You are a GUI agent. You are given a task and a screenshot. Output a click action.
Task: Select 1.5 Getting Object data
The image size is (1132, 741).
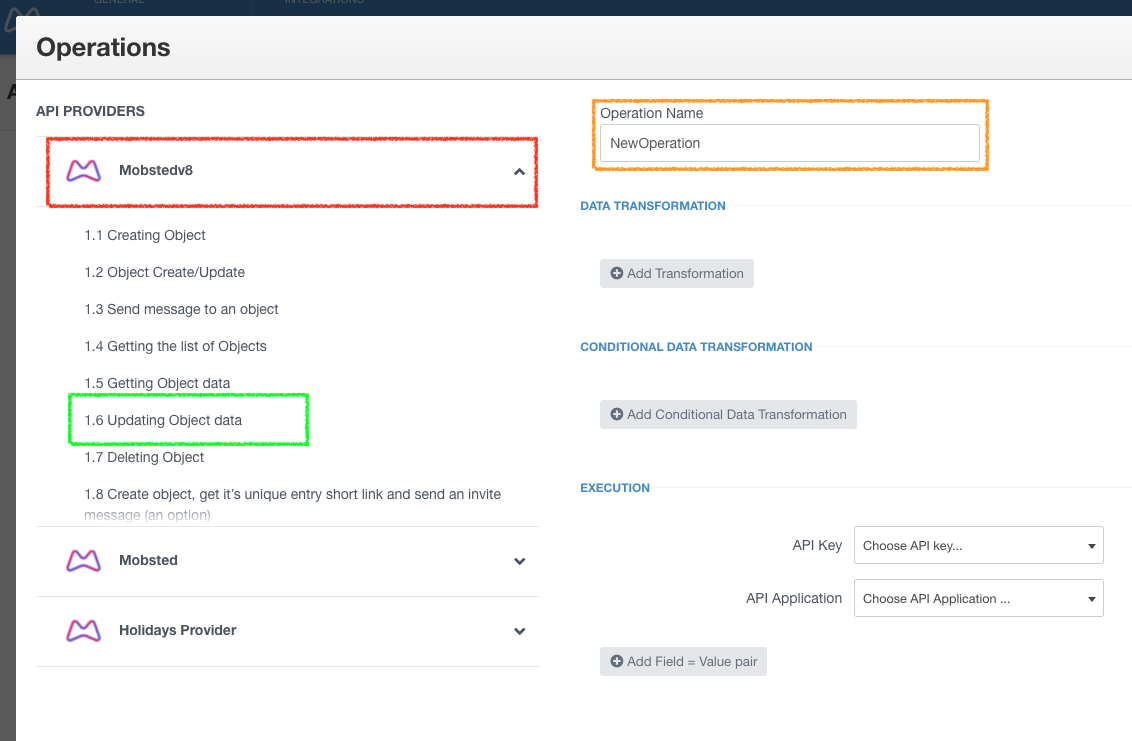157,383
